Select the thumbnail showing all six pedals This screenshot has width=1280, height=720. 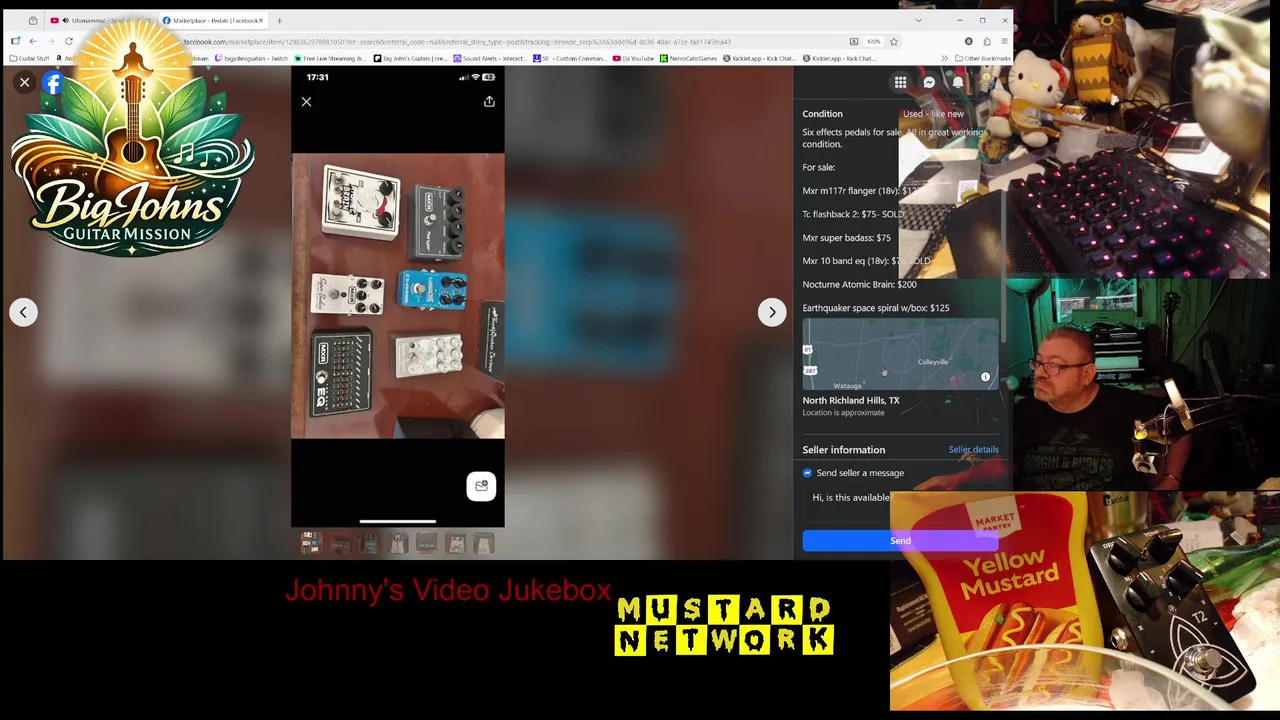point(311,543)
